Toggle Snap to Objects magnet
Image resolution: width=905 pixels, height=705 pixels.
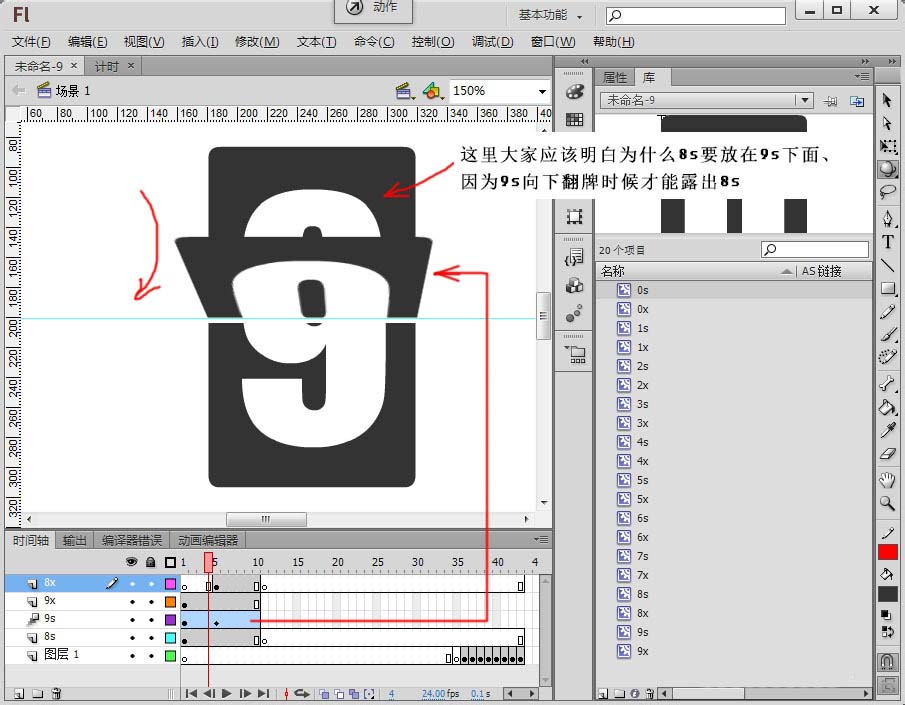887,661
